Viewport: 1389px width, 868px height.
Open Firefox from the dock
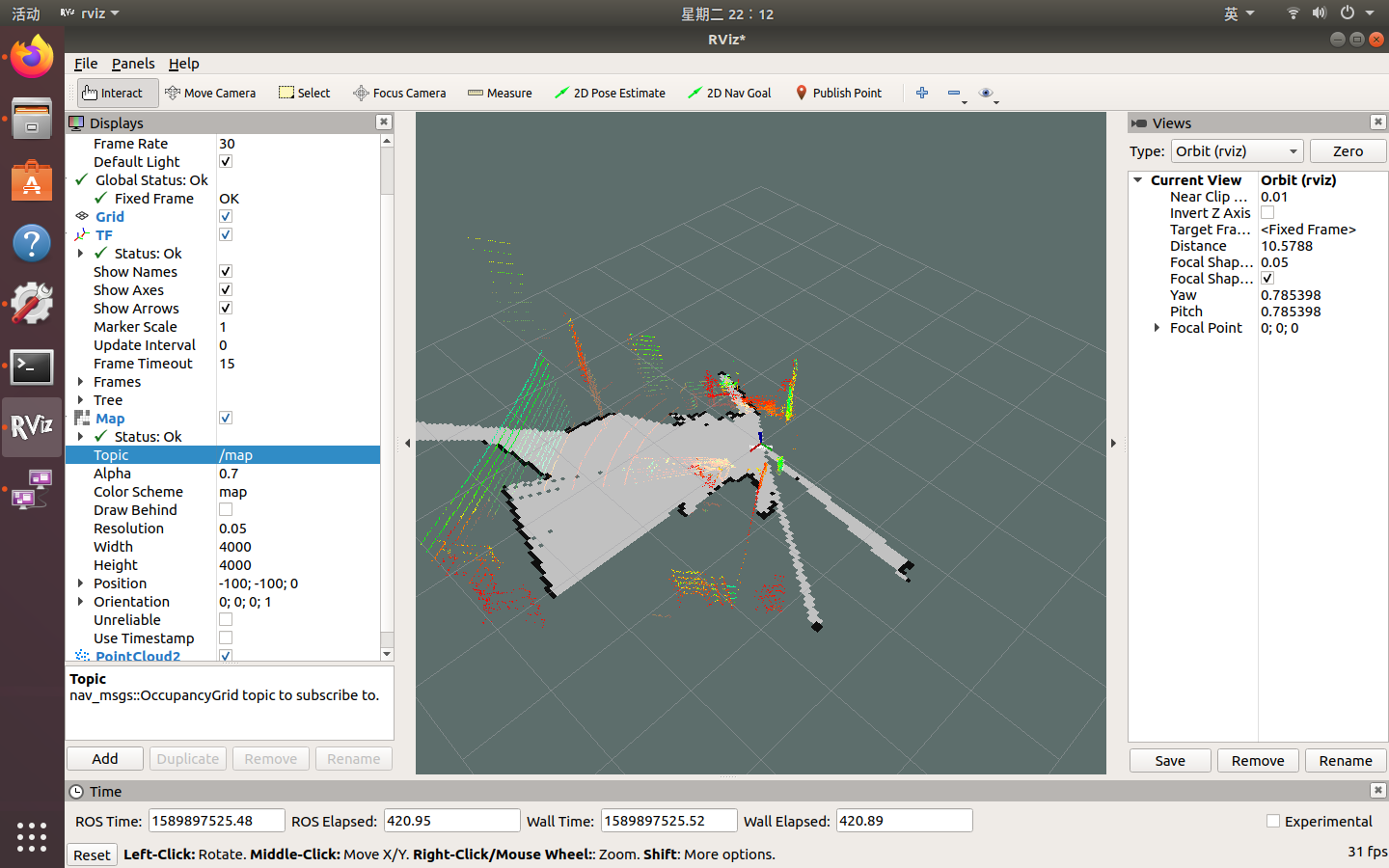[32, 58]
